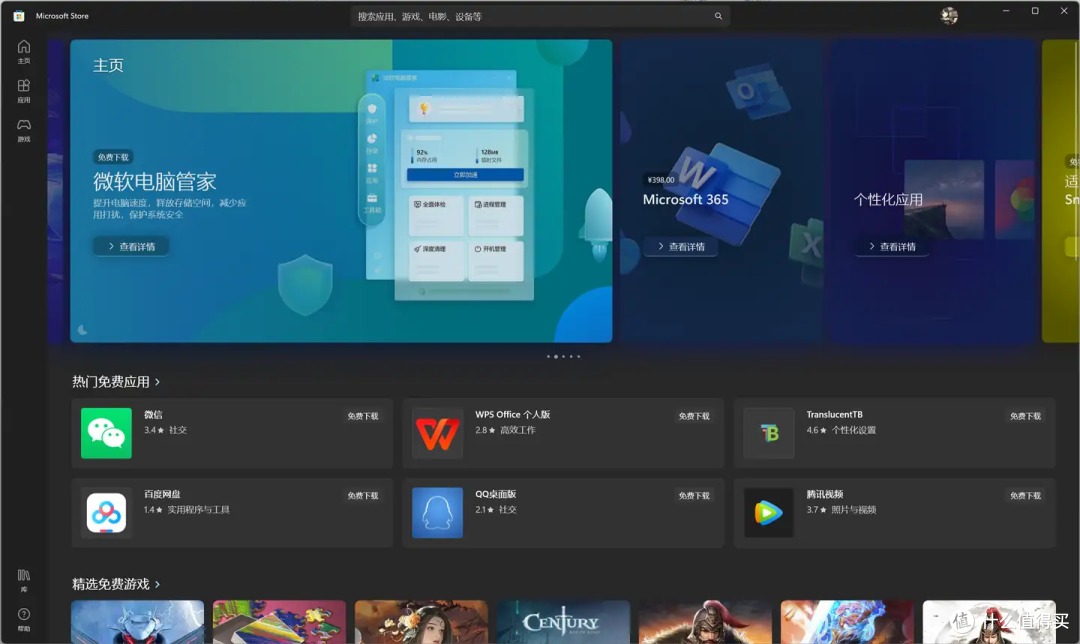Expand the 热门免费应用 section
Image resolution: width=1080 pixels, height=644 pixels.
[116, 382]
